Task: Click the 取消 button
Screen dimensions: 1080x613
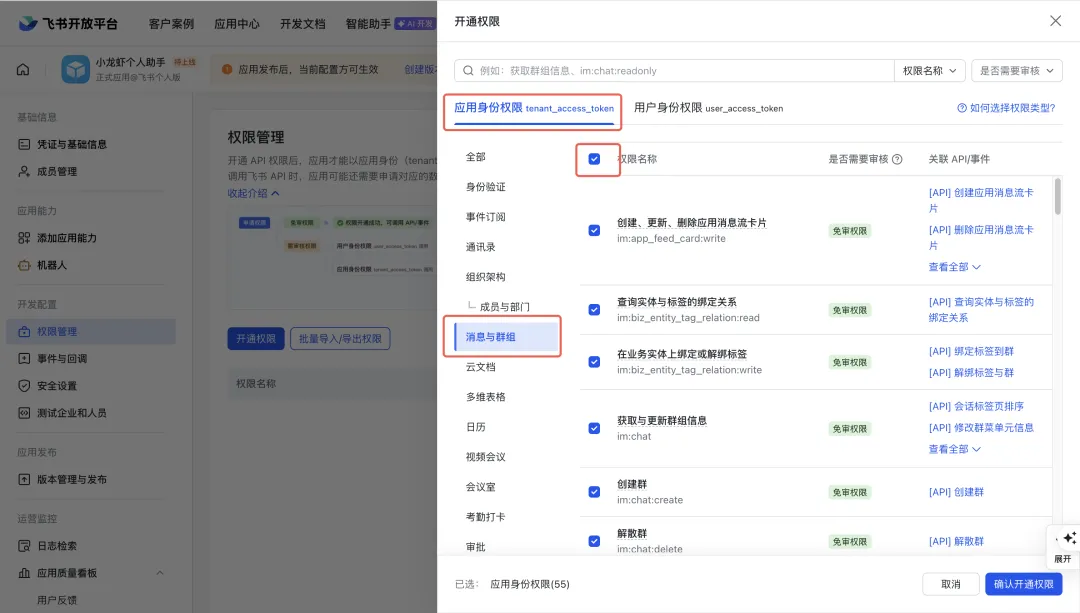Action: tap(951, 584)
